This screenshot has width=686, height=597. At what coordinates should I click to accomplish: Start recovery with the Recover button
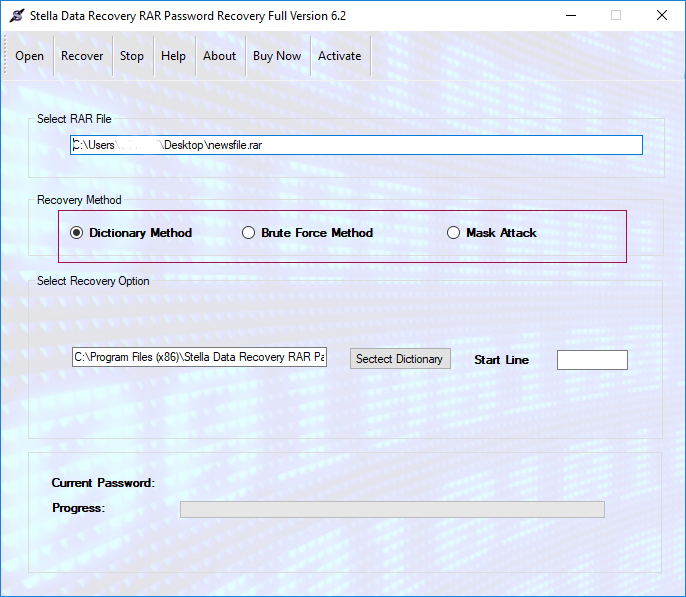point(82,56)
